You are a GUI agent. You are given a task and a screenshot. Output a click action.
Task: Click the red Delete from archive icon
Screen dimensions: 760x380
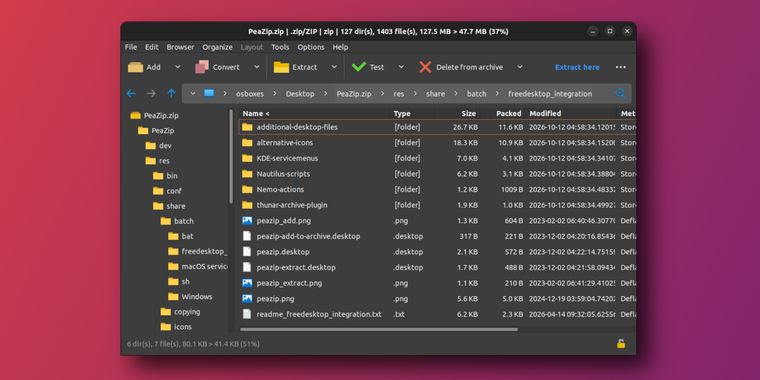(425, 67)
